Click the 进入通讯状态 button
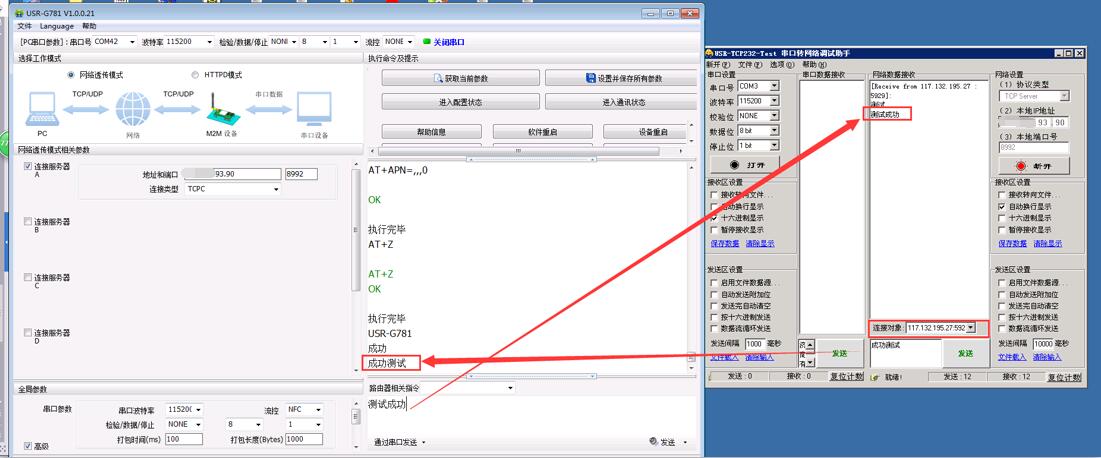The image size is (1101, 458). pyautogui.click(x=621, y=102)
